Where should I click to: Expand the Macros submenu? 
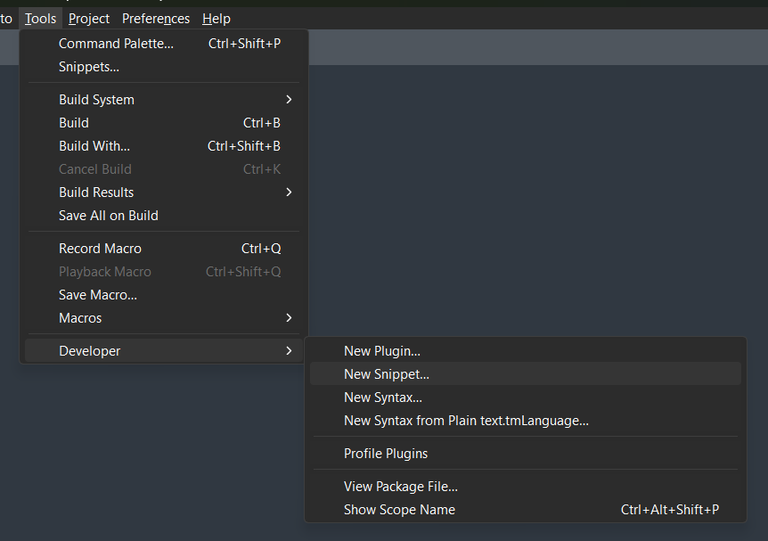click(x=80, y=317)
